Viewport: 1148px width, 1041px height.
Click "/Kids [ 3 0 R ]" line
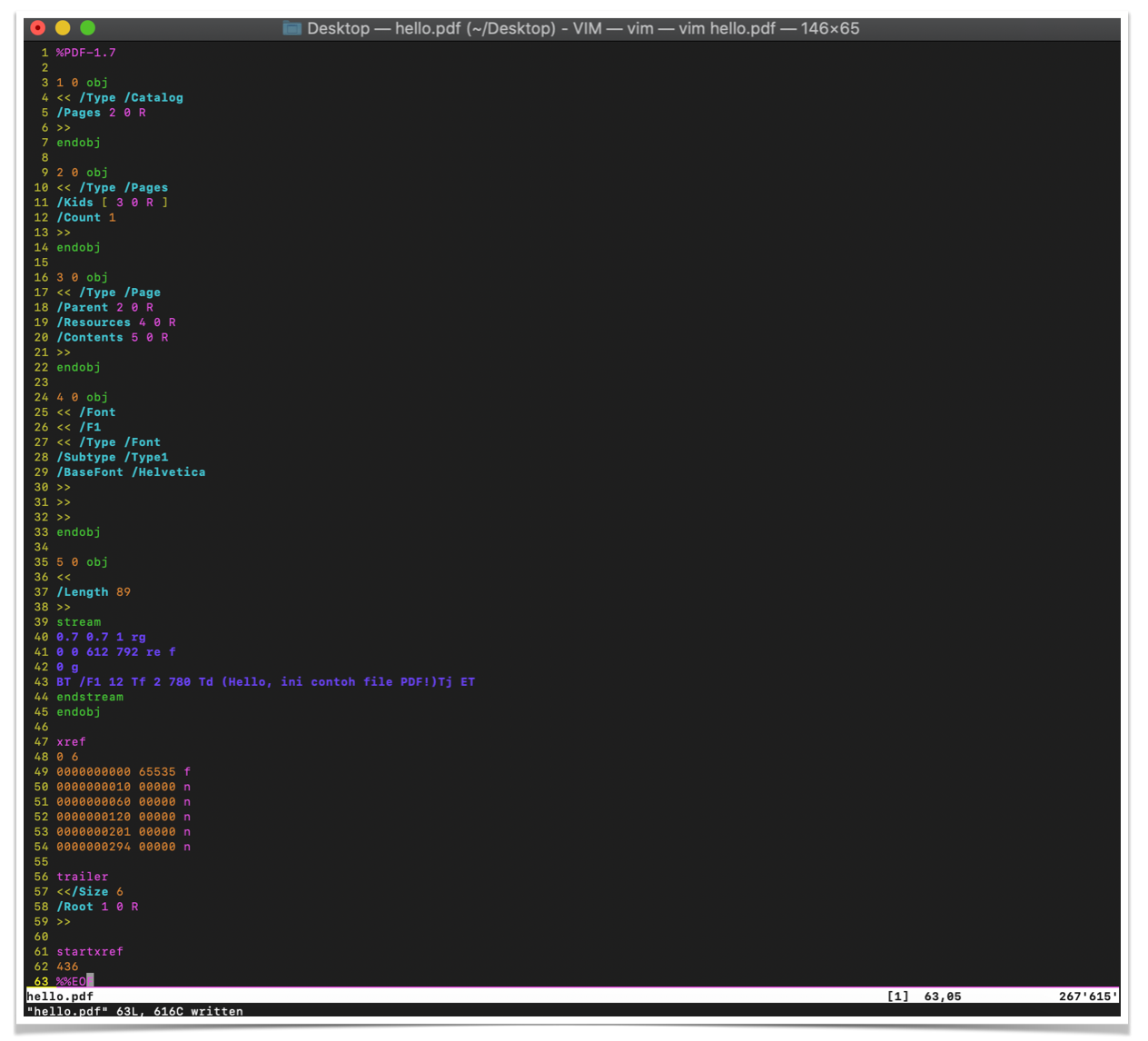(x=113, y=203)
